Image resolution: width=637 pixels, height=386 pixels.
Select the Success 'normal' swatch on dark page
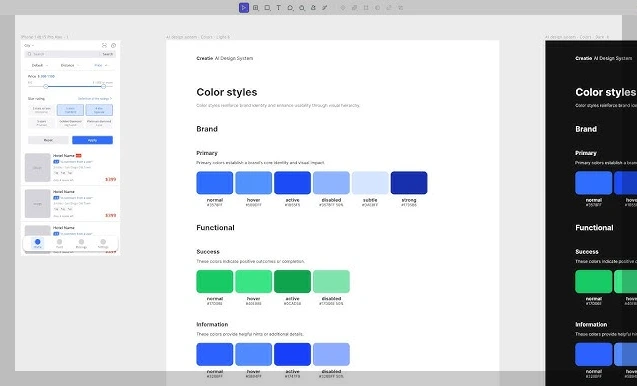594,282
